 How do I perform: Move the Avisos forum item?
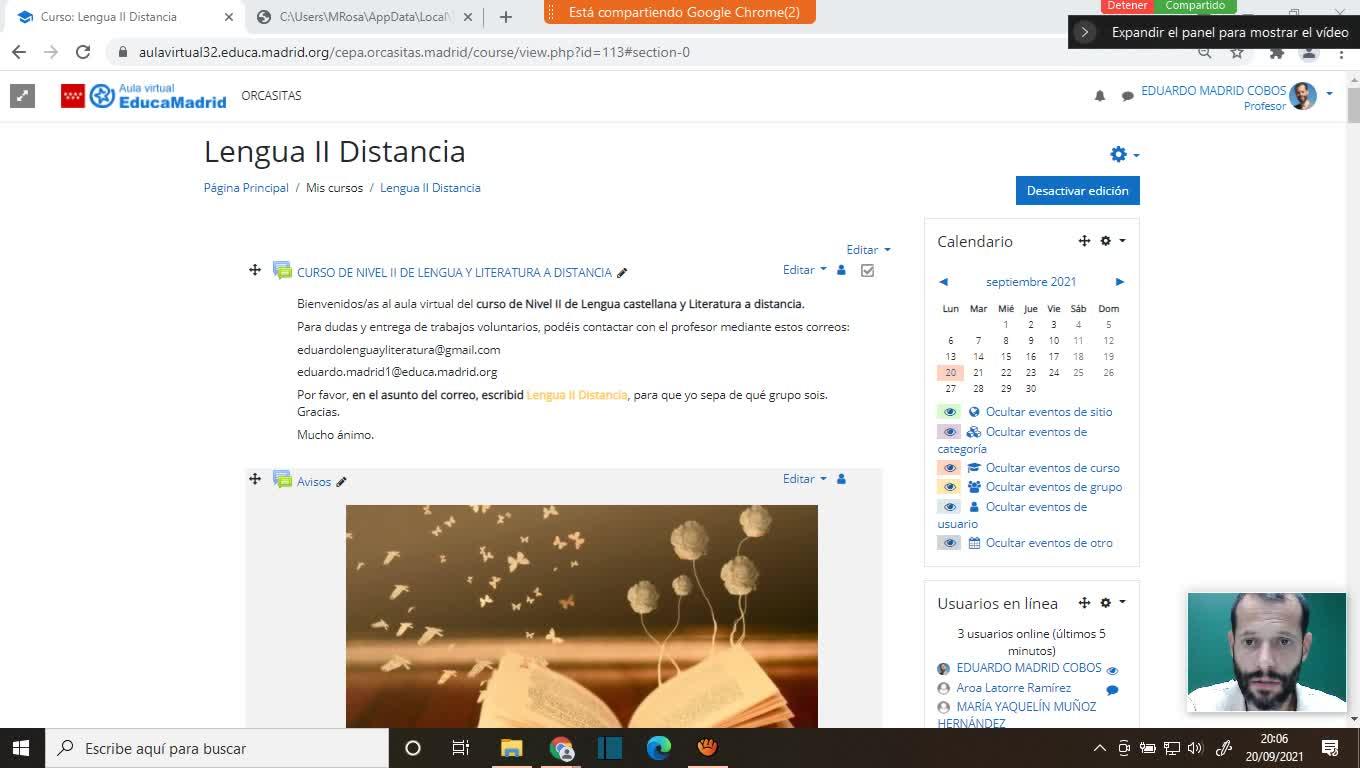click(255, 479)
